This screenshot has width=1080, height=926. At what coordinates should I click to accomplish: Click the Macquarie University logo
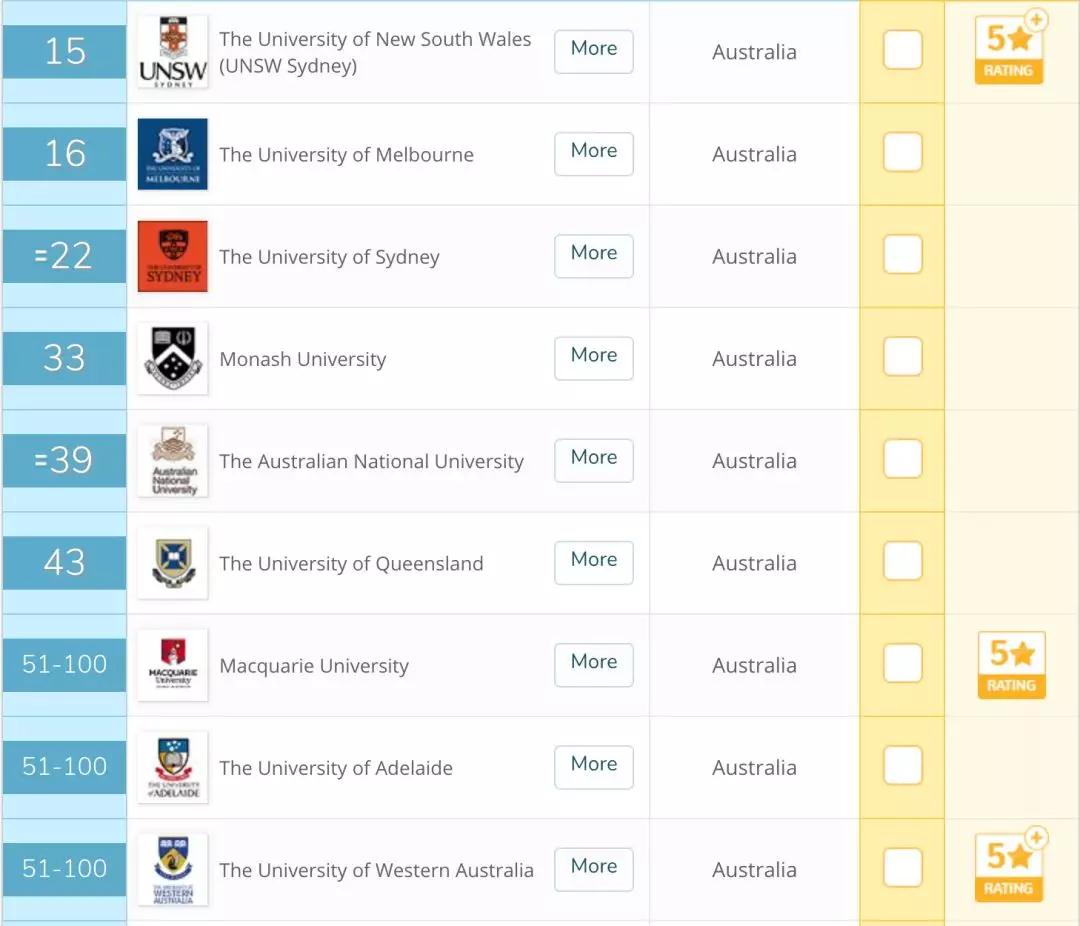pos(173,665)
